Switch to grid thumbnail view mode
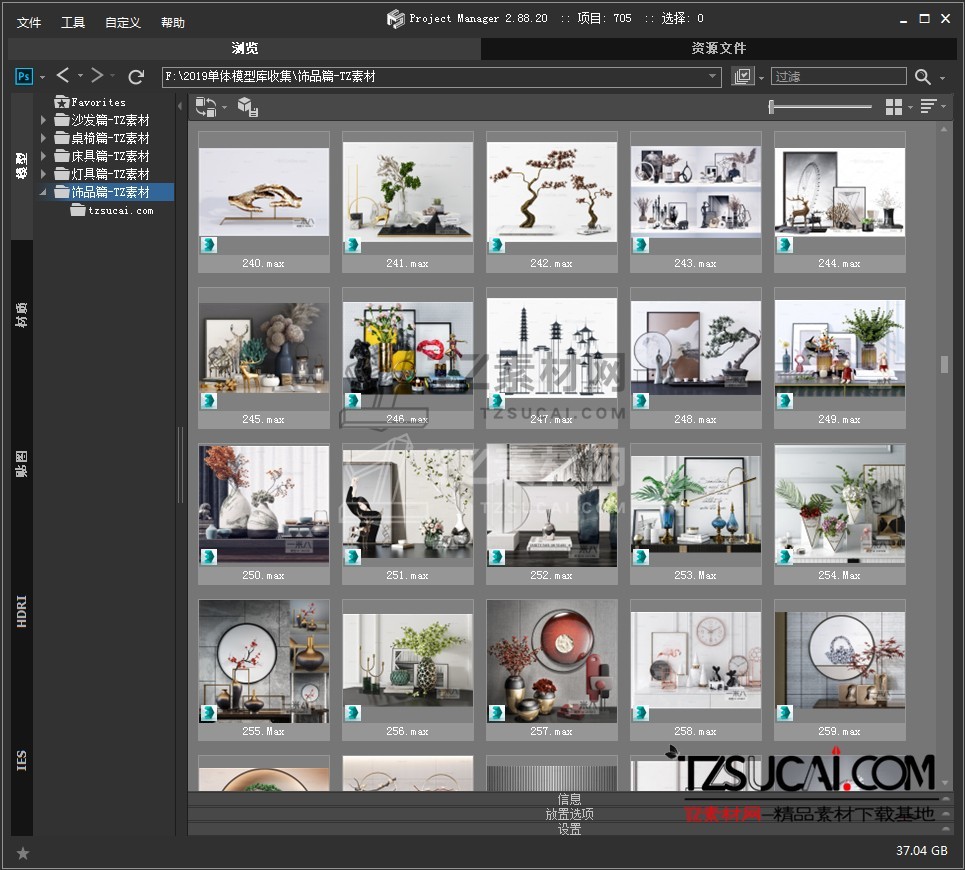 pos(894,107)
